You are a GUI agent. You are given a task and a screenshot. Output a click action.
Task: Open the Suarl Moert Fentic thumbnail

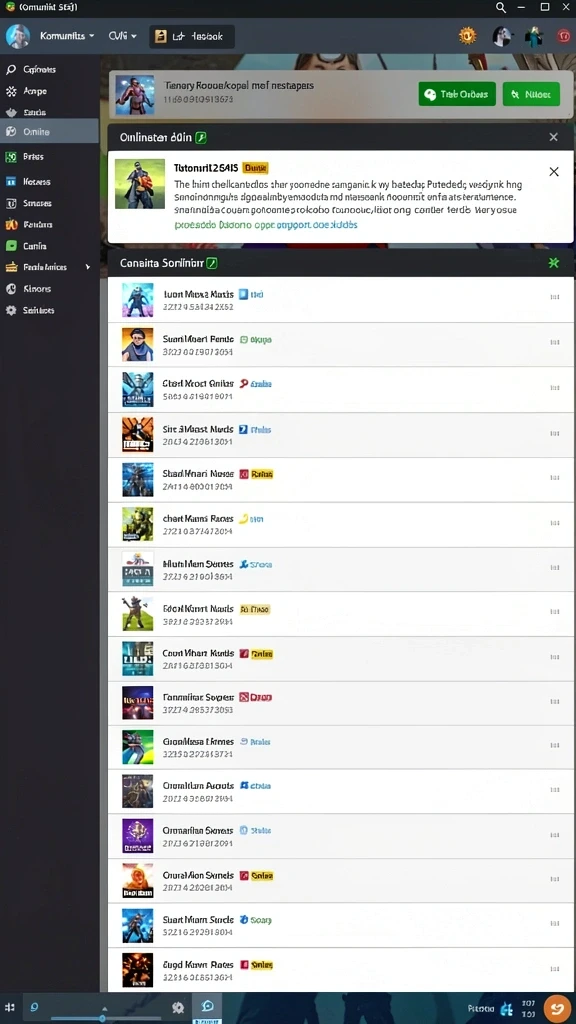coord(138,345)
